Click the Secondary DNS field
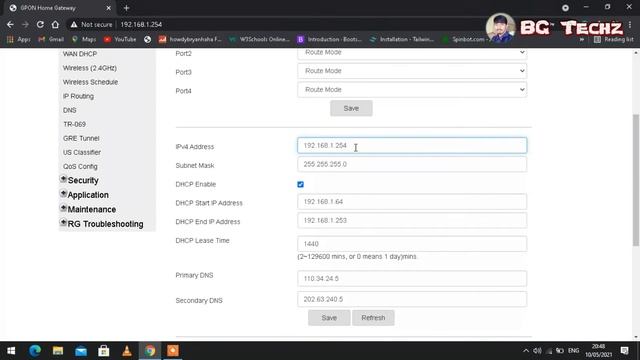640x360 pixels. (x=412, y=299)
